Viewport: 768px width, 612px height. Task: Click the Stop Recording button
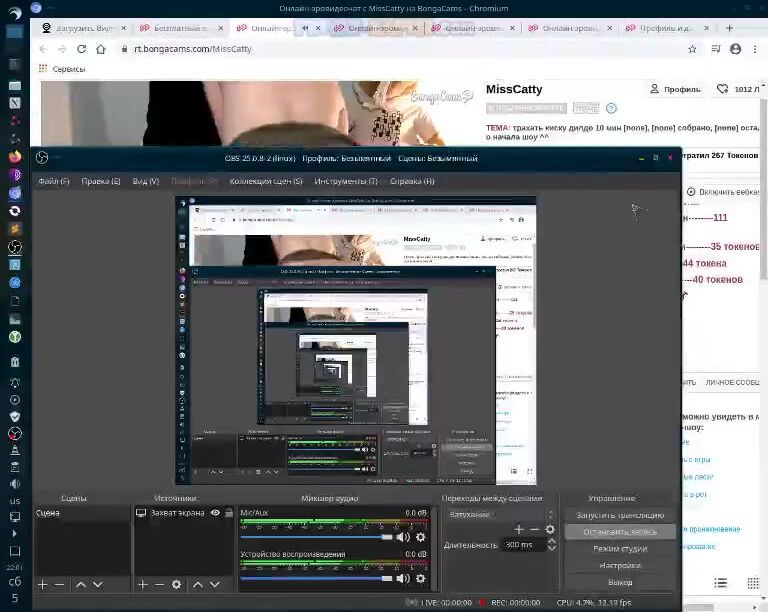(x=619, y=532)
